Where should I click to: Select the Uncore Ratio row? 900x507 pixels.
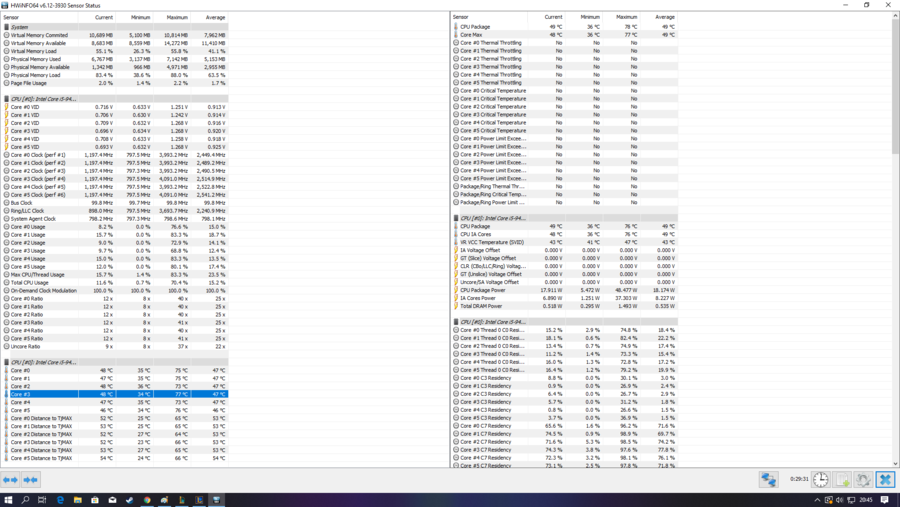pyautogui.click(x=115, y=346)
